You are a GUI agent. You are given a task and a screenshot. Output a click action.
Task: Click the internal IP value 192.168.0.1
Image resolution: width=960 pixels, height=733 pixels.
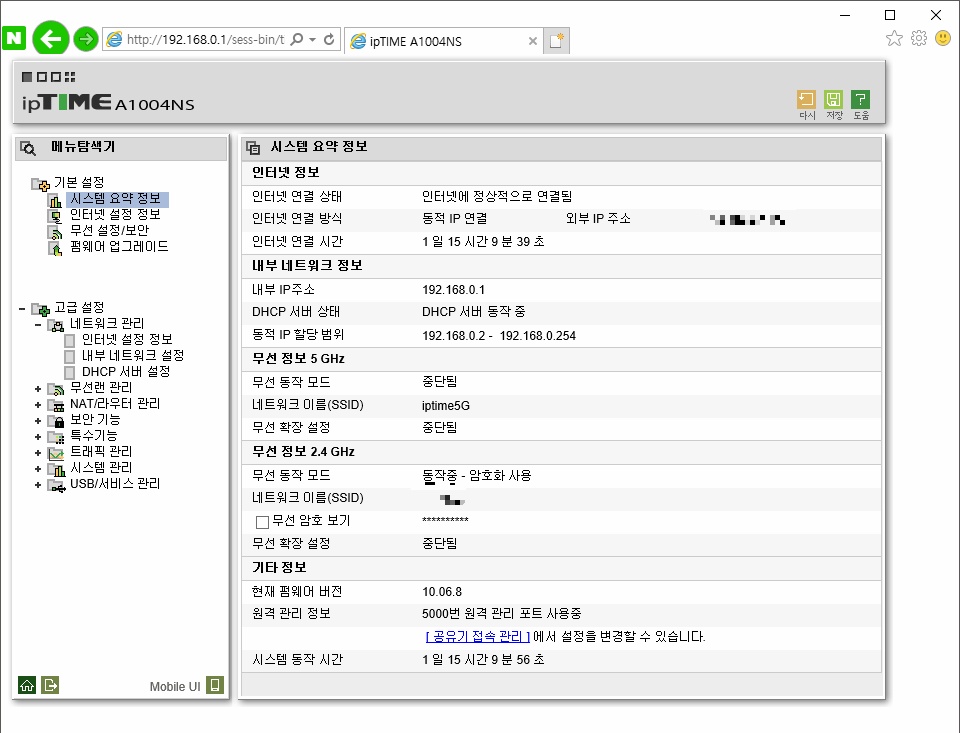(x=453, y=290)
